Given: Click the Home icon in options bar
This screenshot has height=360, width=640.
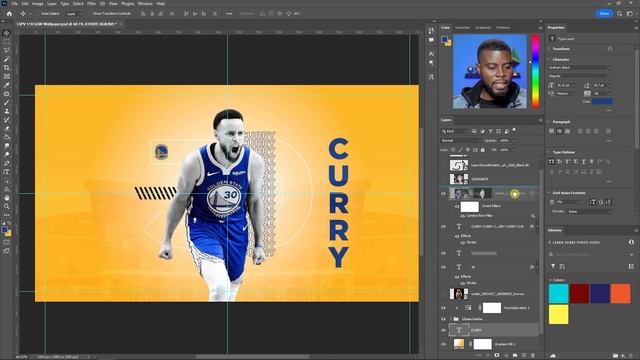Looking at the screenshot, I should [9, 13].
